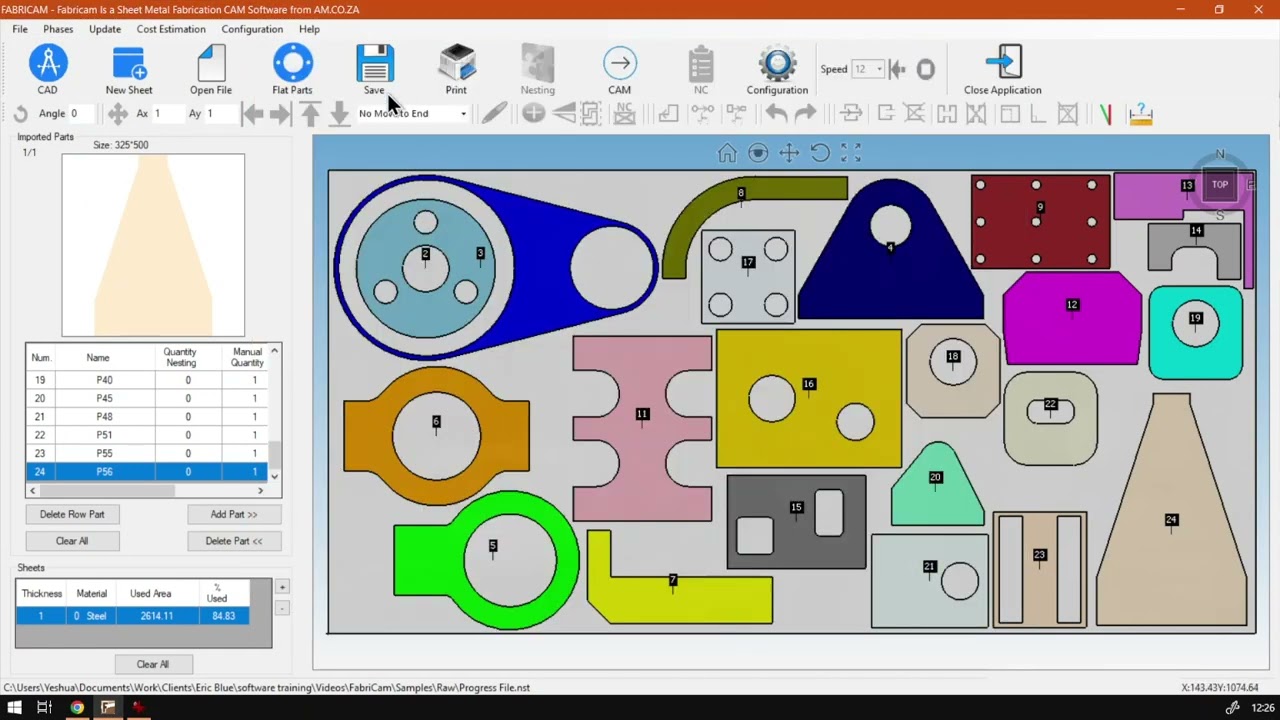Click the home view icon above sheet
The image size is (1280, 720).
pyautogui.click(x=727, y=153)
